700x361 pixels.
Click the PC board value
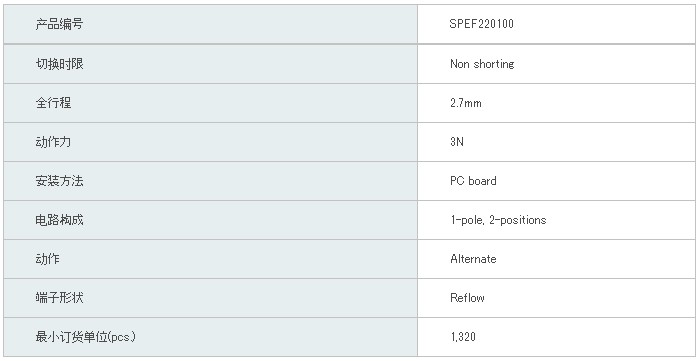pos(473,181)
